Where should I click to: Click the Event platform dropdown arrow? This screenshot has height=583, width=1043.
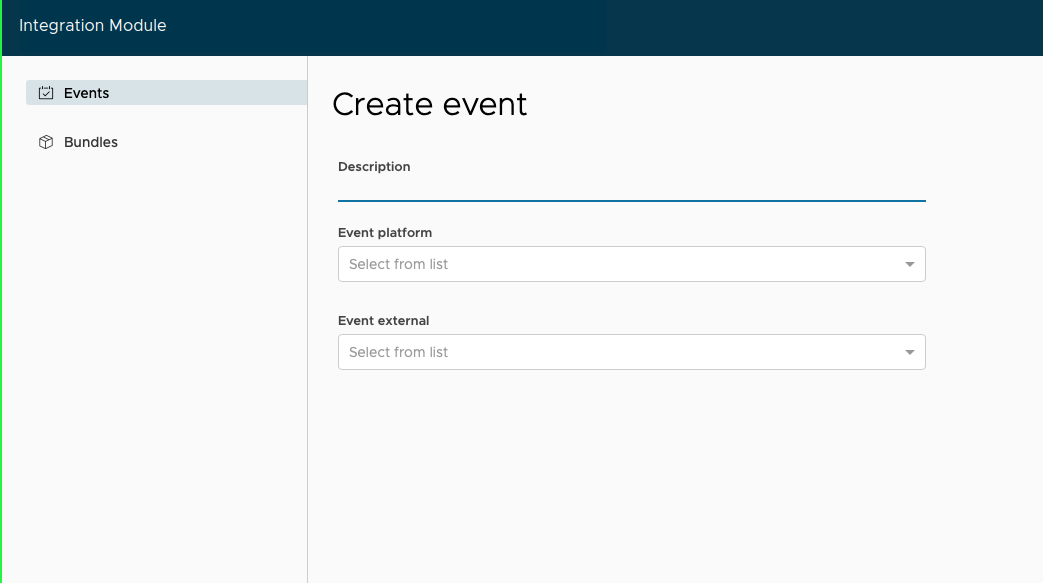(909, 264)
